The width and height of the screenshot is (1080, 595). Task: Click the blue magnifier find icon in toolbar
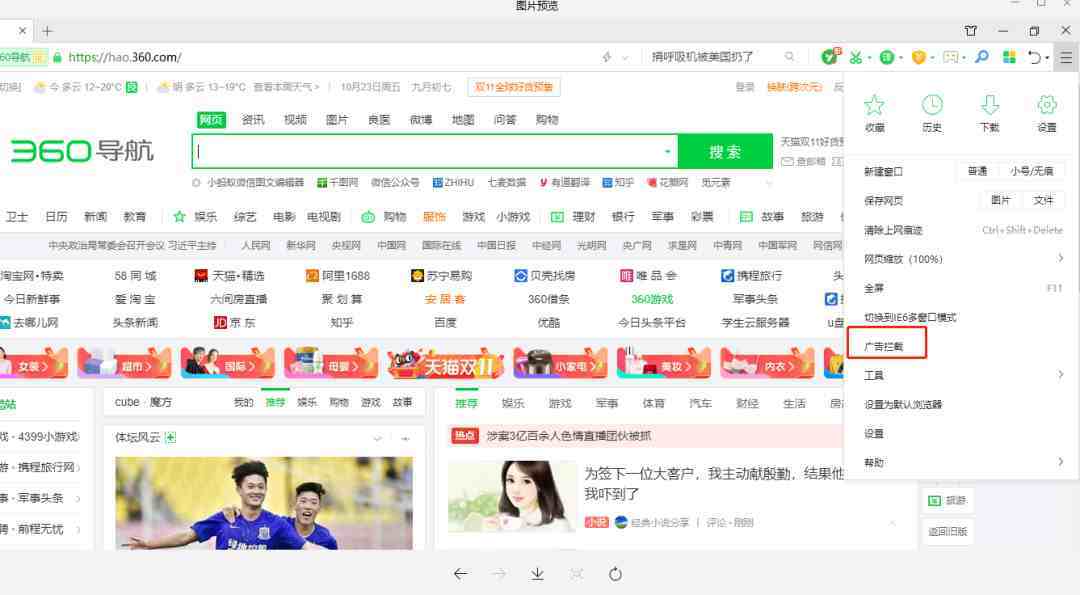click(982, 57)
